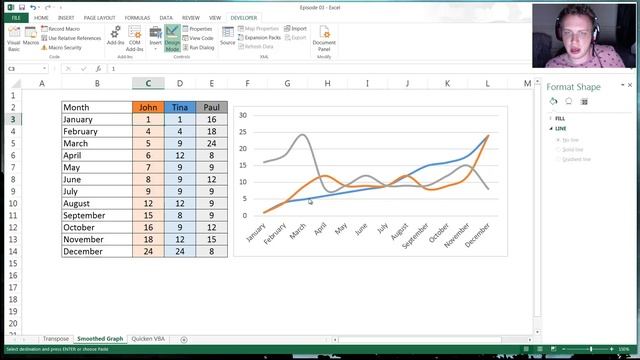Click Run Dialog button

pos(198,47)
